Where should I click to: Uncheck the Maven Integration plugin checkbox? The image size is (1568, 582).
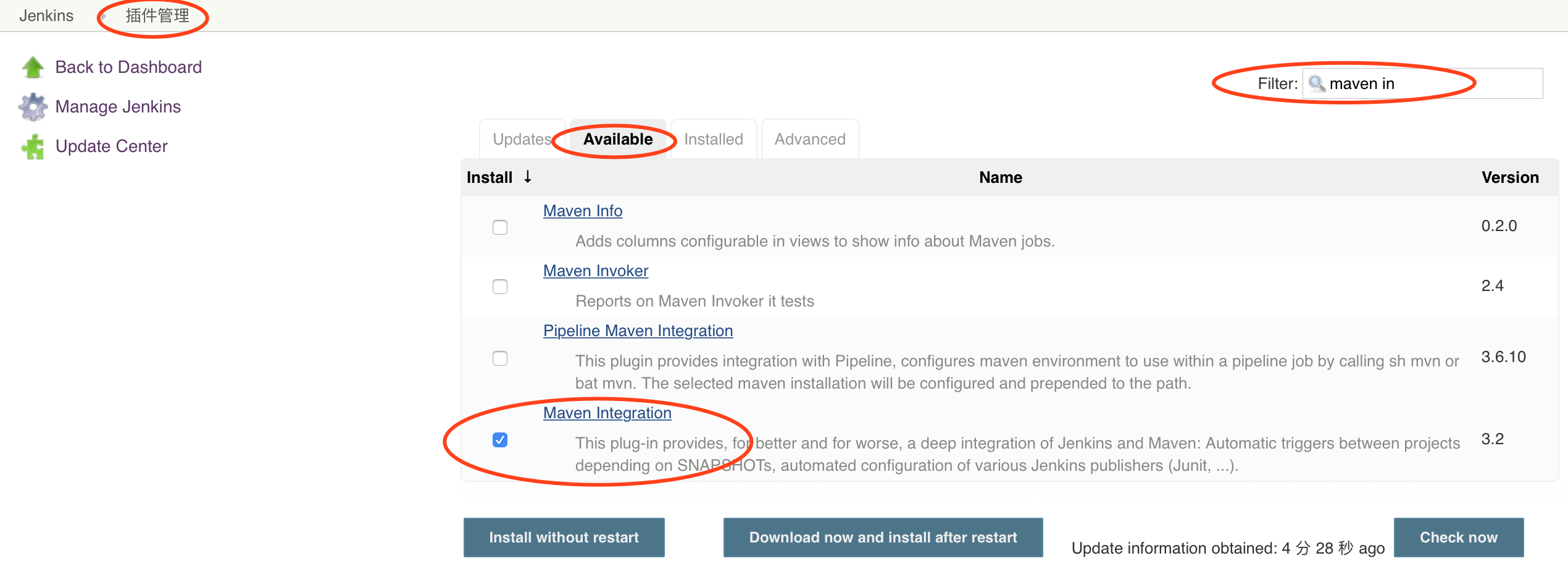pos(500,439)
